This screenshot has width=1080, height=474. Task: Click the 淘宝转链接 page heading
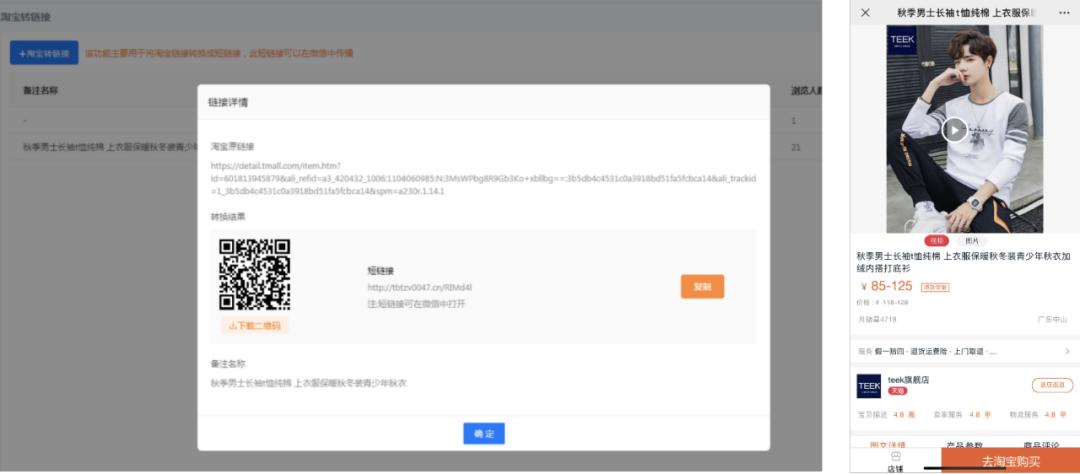pos(25,17)
